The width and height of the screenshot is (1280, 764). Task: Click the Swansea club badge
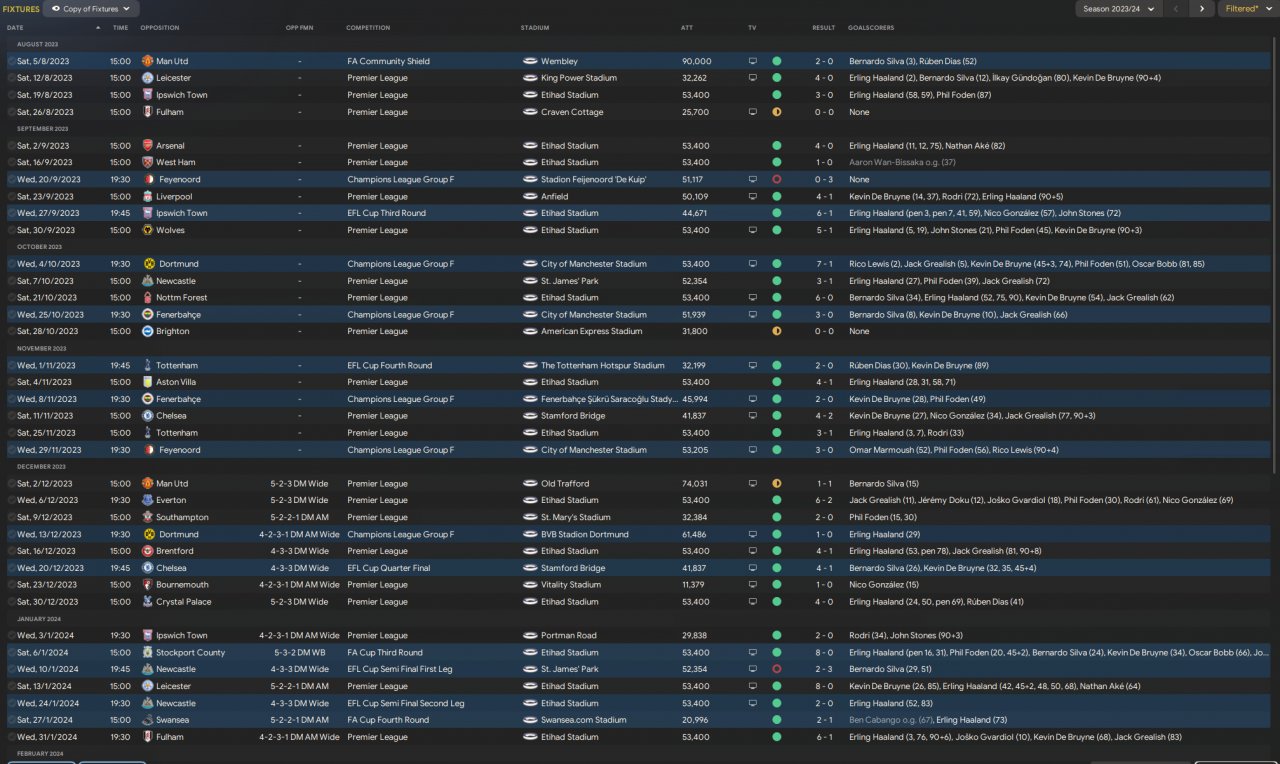[148, 720]
